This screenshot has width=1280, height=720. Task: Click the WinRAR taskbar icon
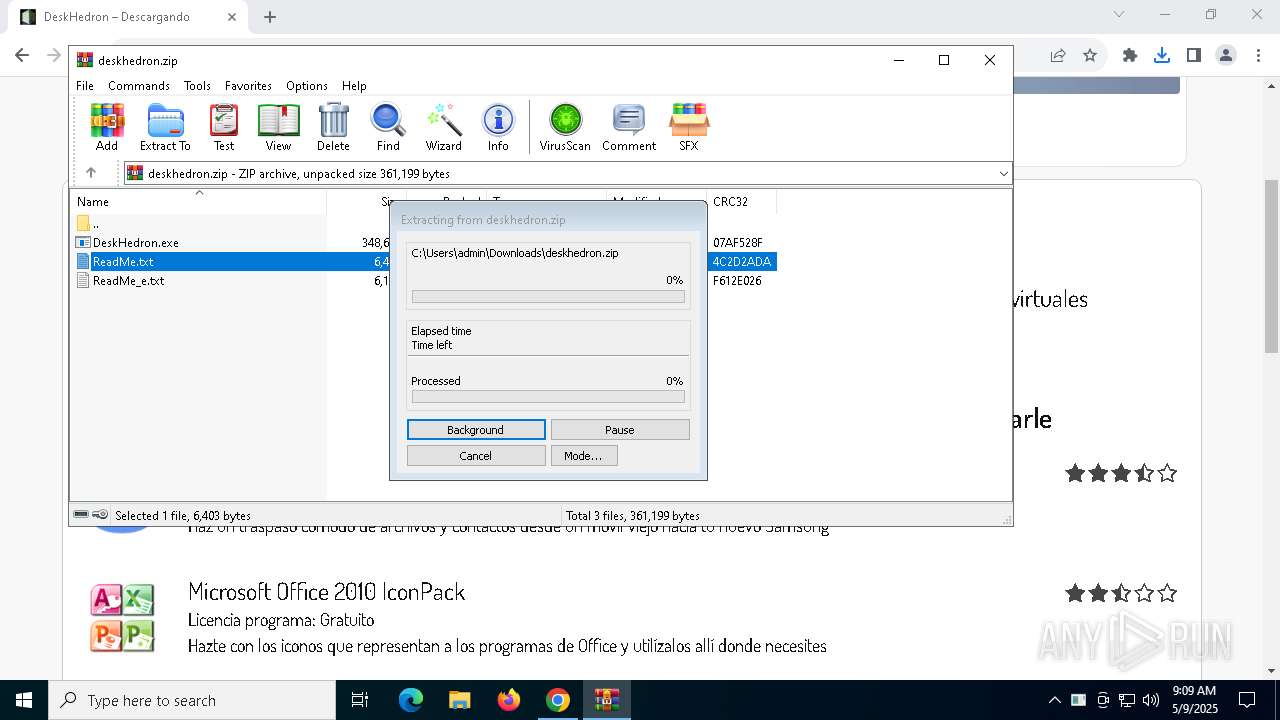[x=607, y=700]
